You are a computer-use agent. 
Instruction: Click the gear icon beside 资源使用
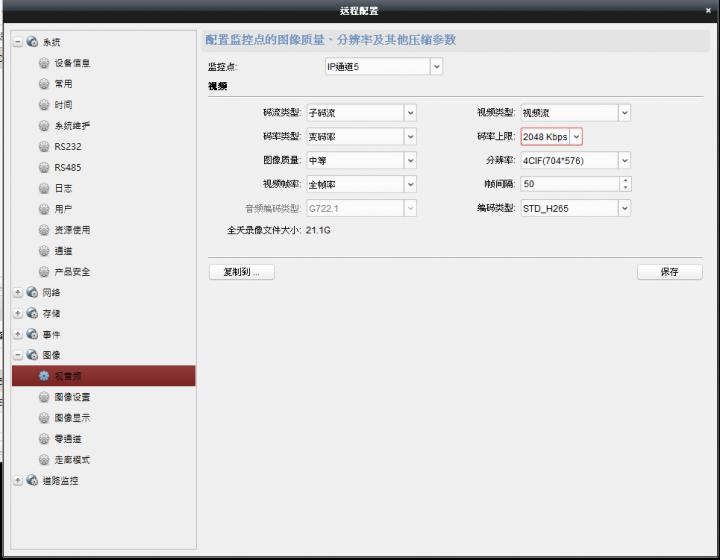coord(44,230)
